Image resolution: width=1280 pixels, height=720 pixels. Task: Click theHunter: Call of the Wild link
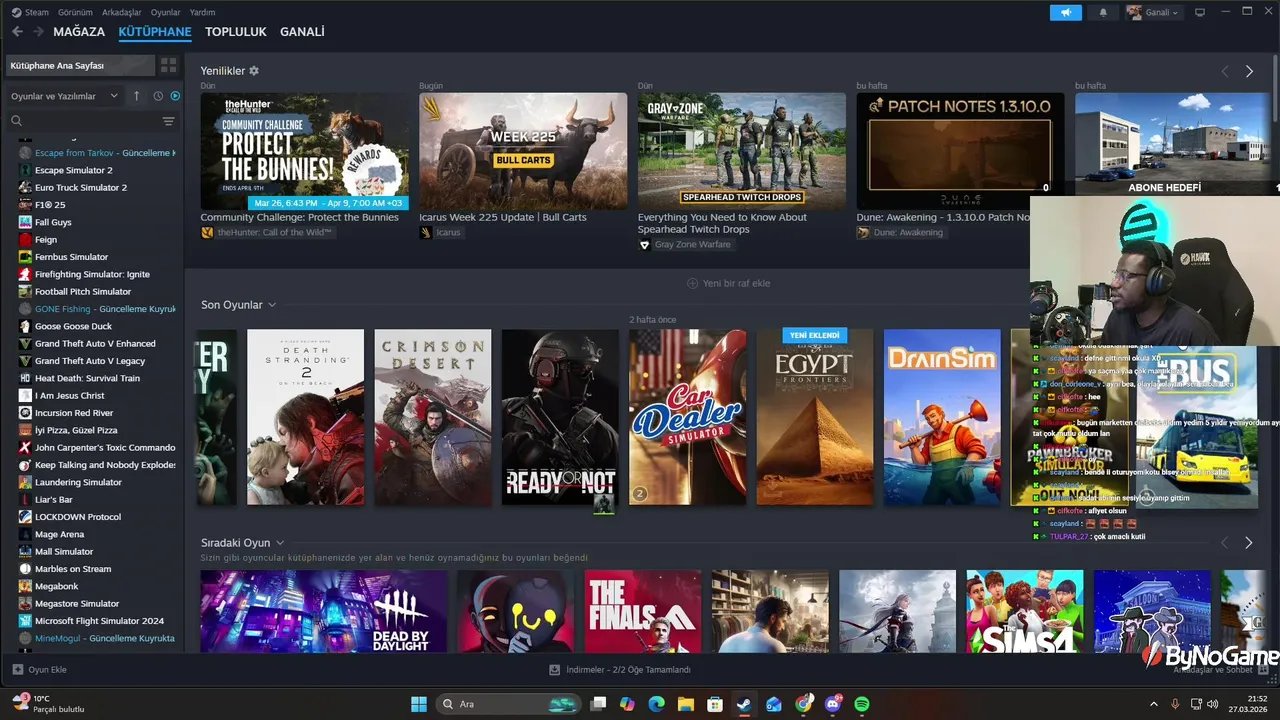[x=275, y=232]
